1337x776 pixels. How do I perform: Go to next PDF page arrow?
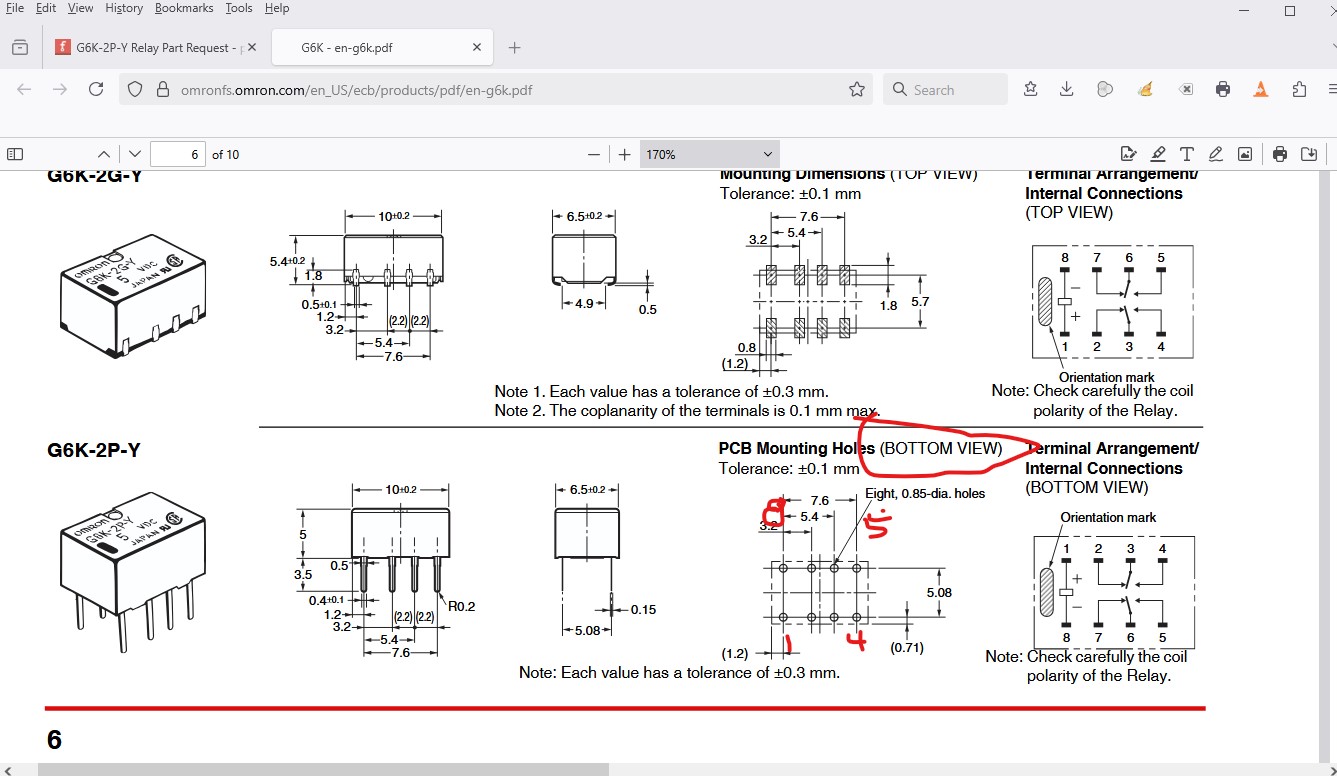pyautogui.click(x=135, y=154)
